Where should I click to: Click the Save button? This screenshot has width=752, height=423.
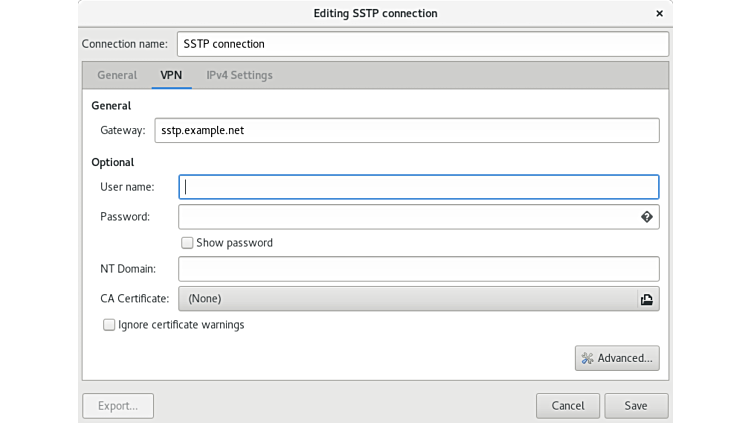click(636, 405)
